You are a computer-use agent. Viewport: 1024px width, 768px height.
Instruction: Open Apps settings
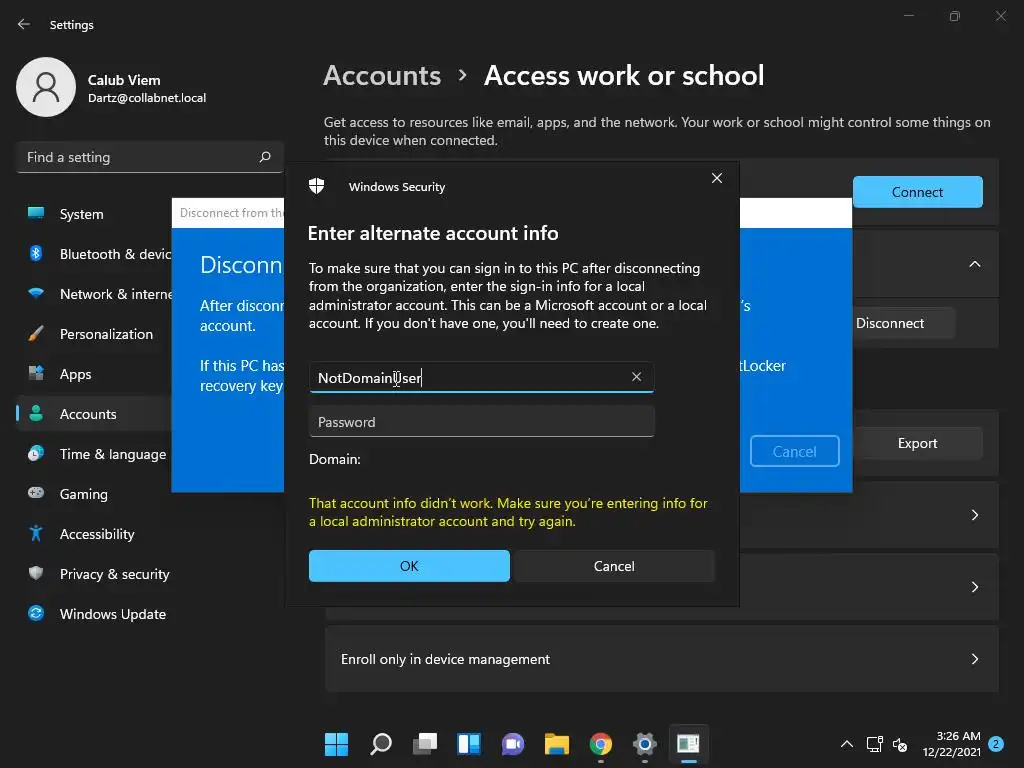[76, 374]
